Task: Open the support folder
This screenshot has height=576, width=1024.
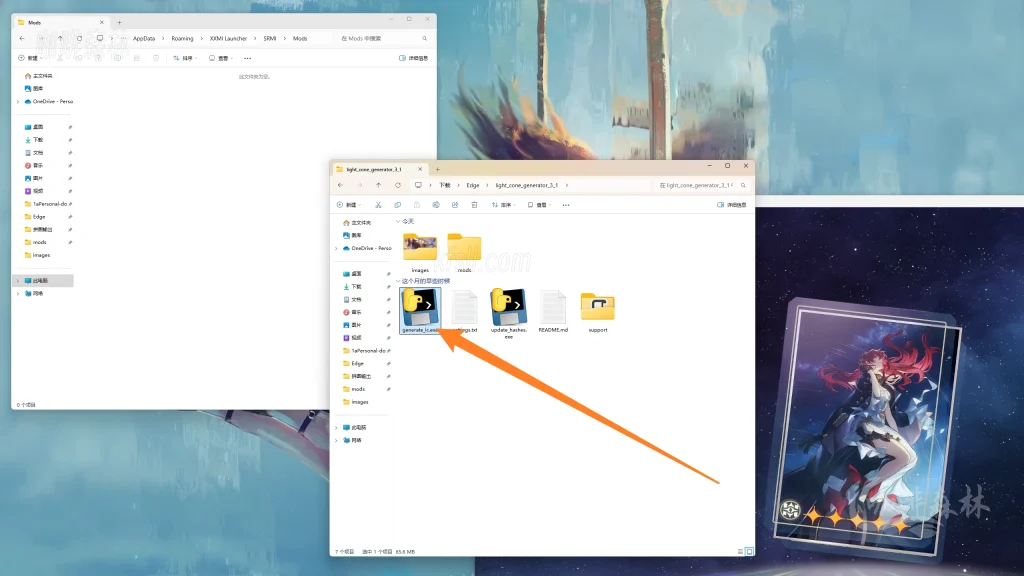Action: click(x=597, y=307)
